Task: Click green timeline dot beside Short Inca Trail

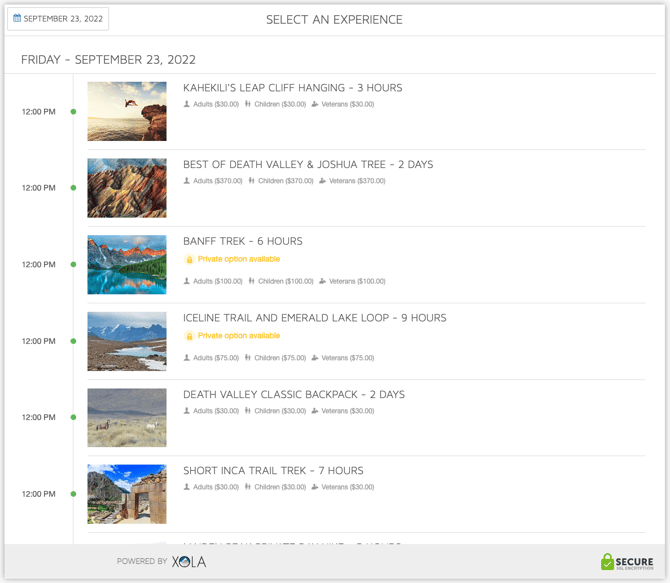Action: coord(73,494)
